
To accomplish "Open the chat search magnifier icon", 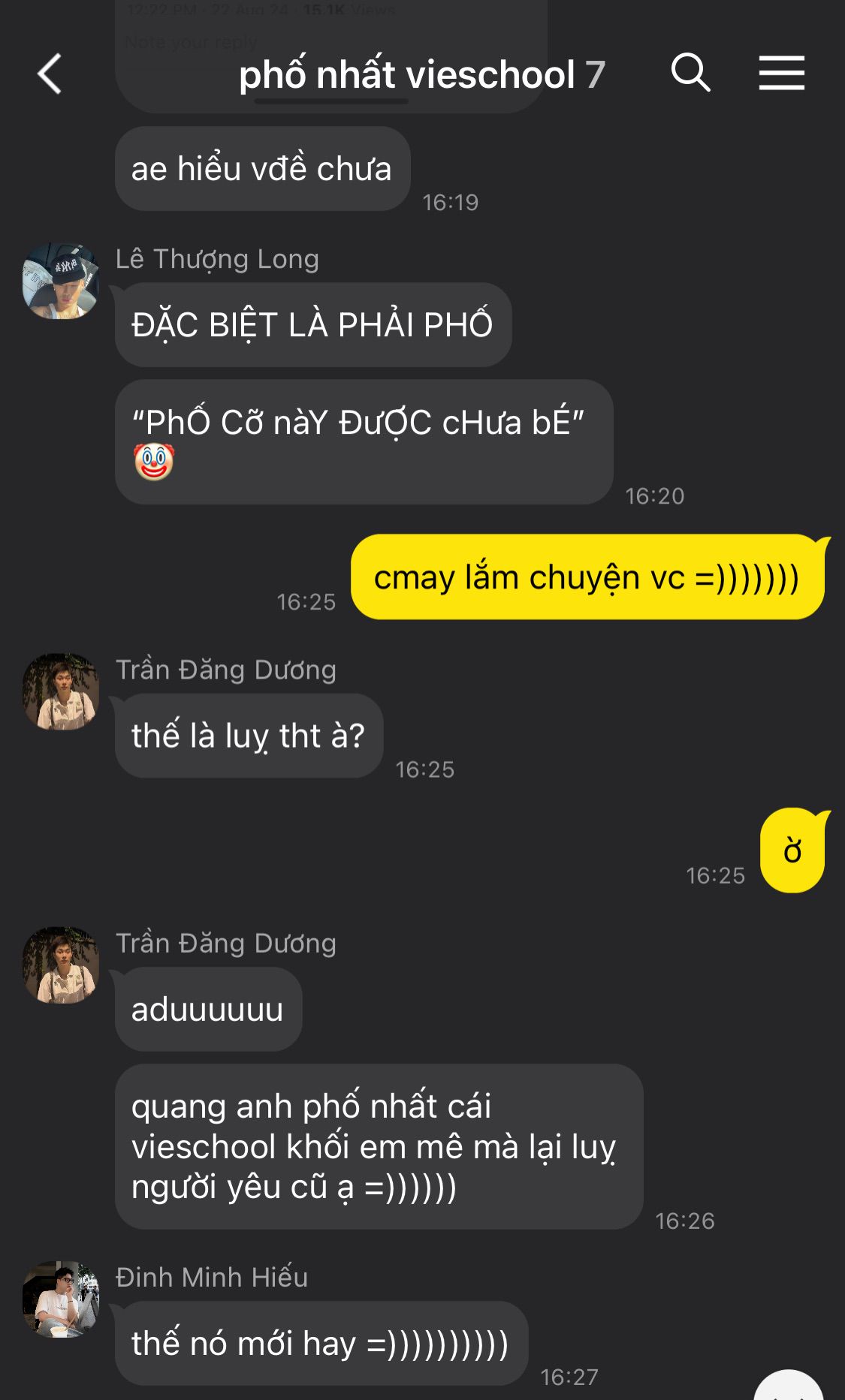I will click(x=690, y=72).
